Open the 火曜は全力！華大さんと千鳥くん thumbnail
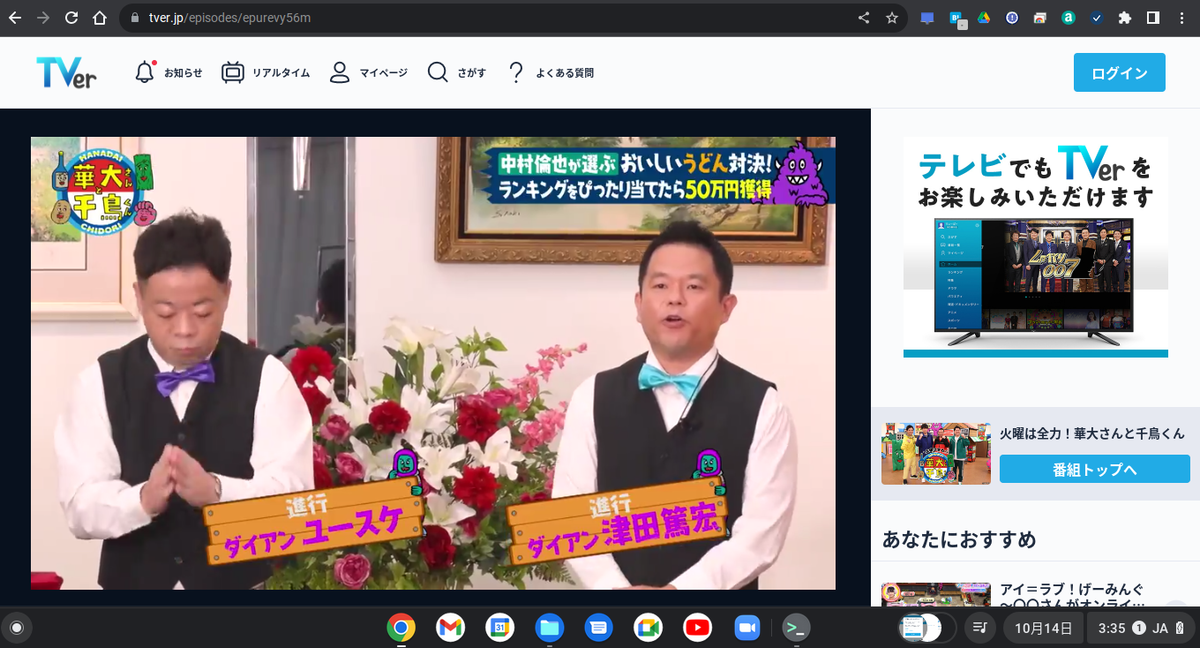This screenshot has height=648, width=1200. click(936, 453)
